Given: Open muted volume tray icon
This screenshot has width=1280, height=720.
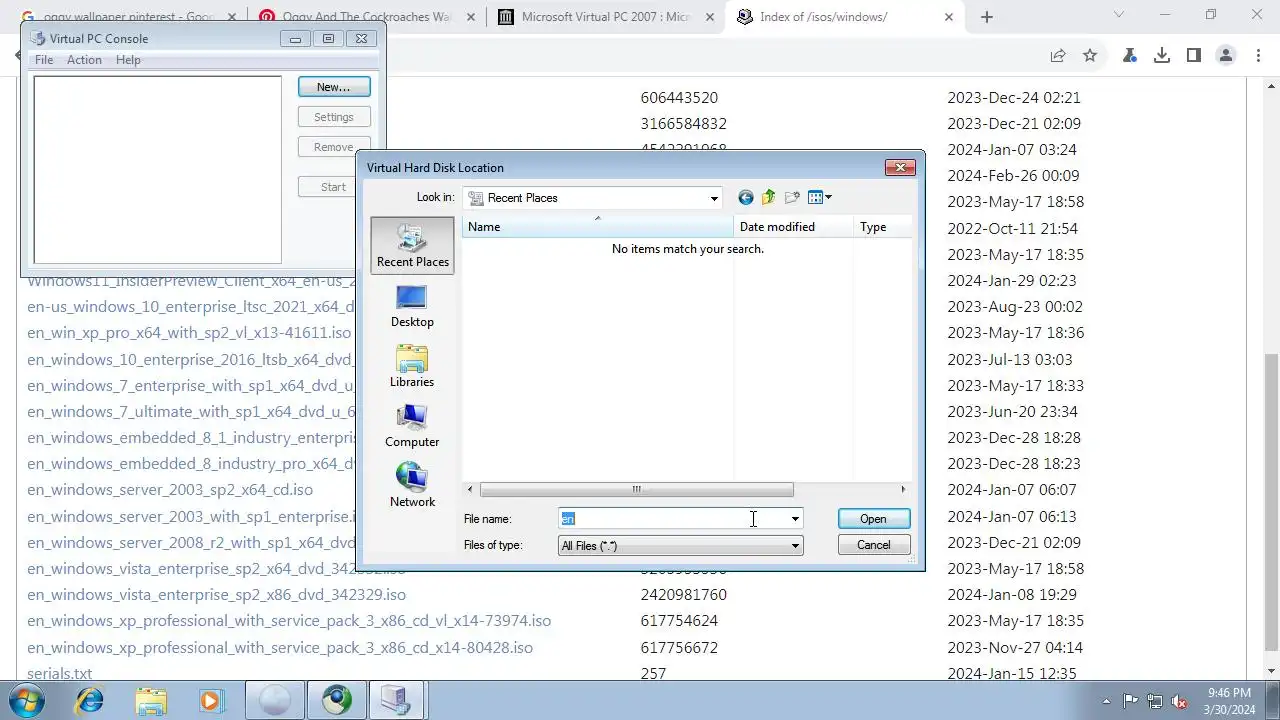Looking at the screenshot, I should coord(1179,701).
